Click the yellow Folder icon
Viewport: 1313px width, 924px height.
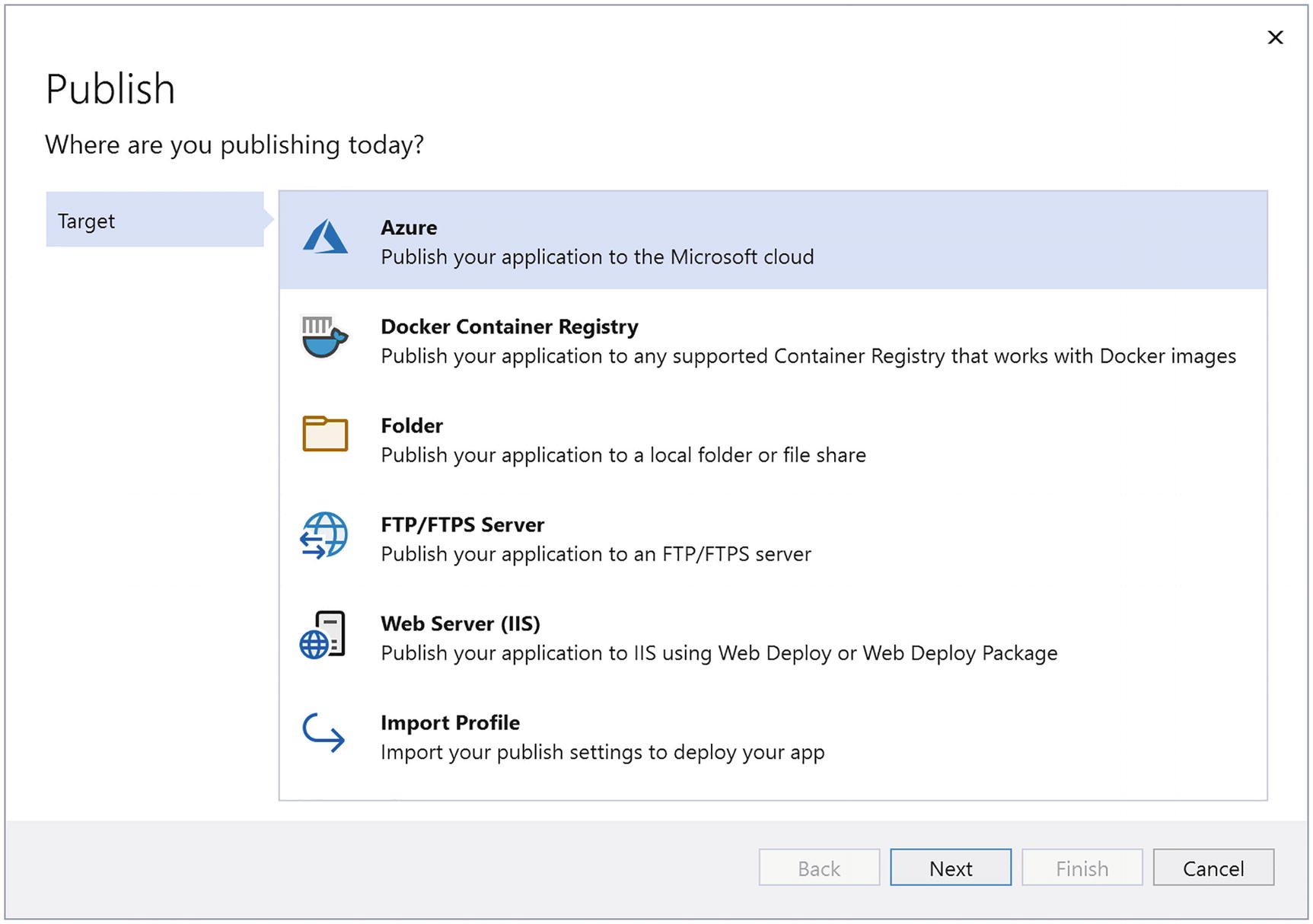click(x=325, y=434)
